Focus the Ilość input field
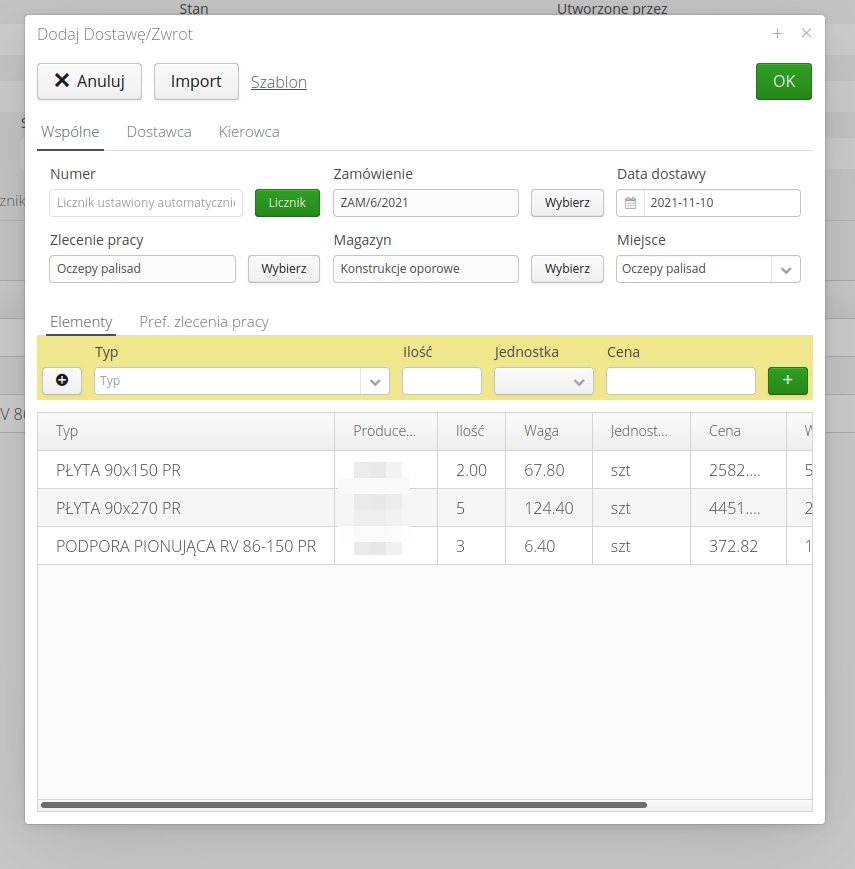This screenshot has width=855, height=869. coord(441,381)
